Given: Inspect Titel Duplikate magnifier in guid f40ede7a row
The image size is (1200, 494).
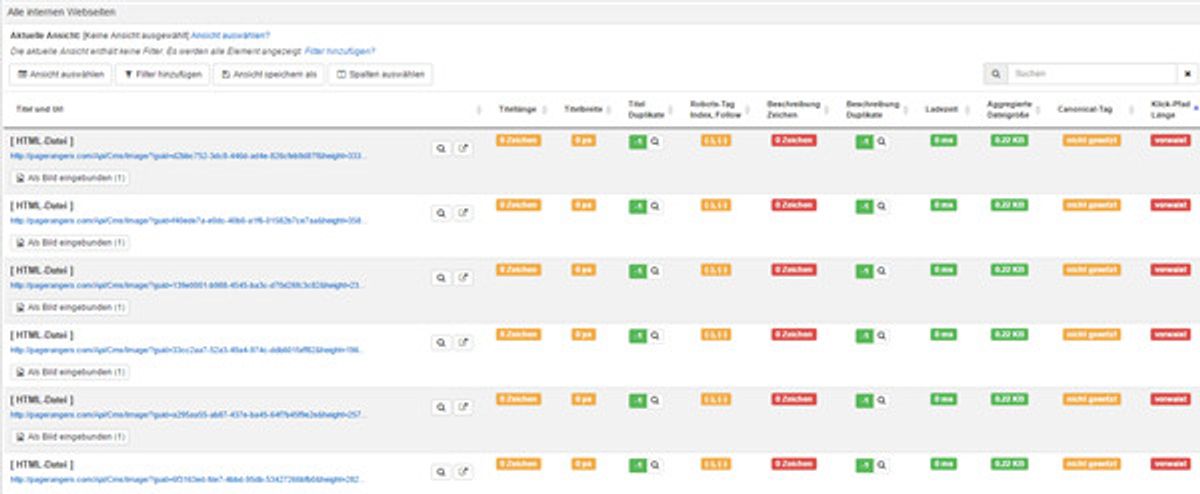Looking at the screenshot, I should point(655,206).
